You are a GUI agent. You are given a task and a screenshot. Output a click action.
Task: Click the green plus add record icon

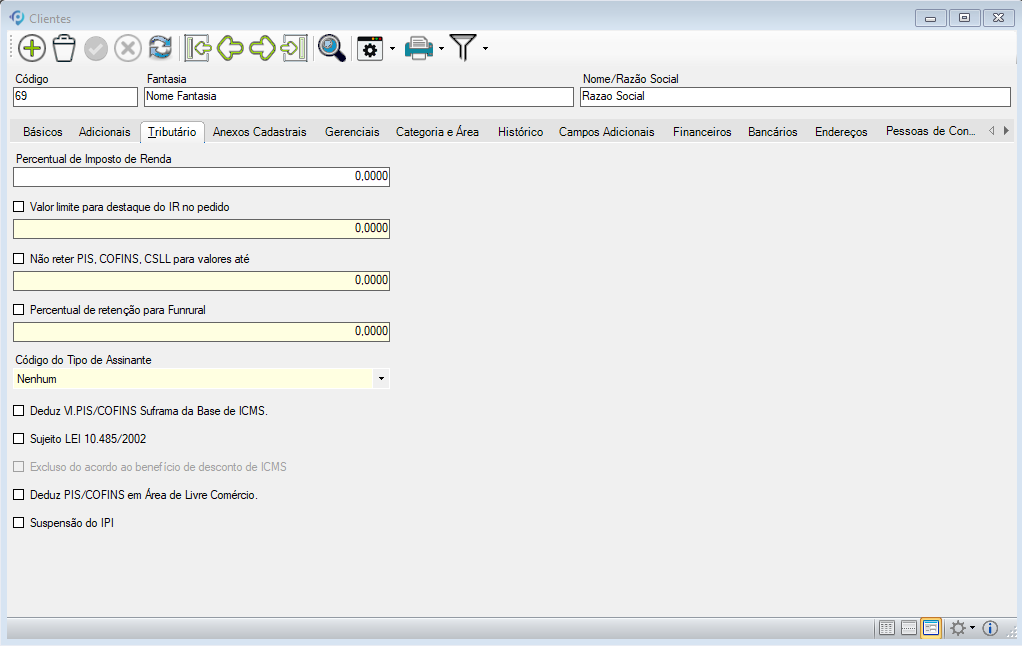click(32, 48)
